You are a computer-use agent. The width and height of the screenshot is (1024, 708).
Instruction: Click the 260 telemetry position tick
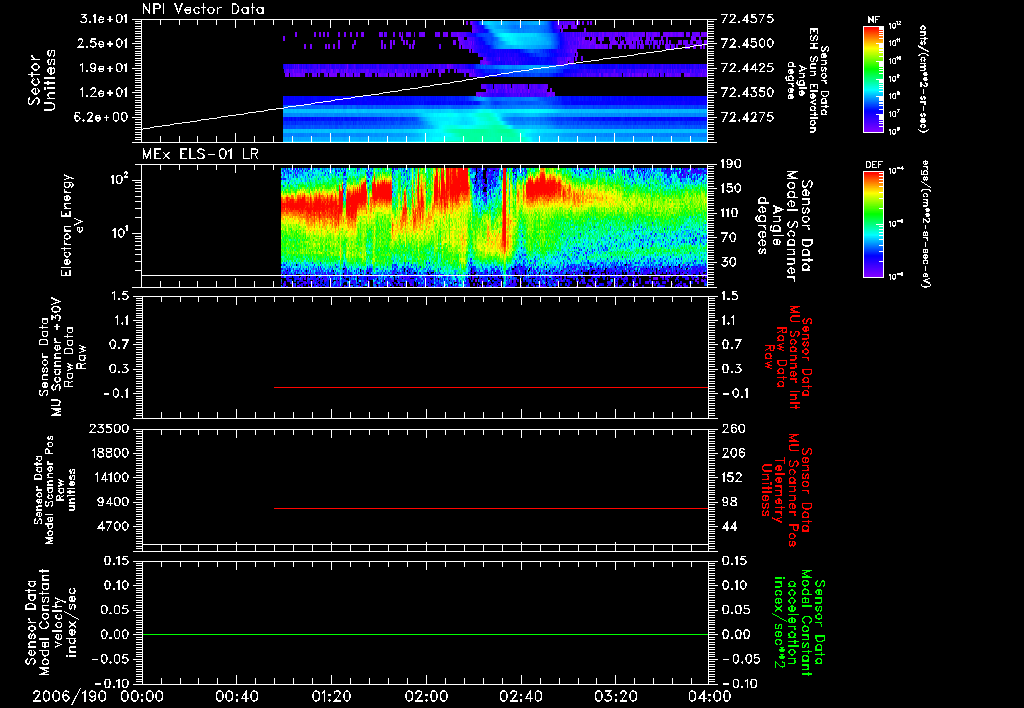pos(732,429)
